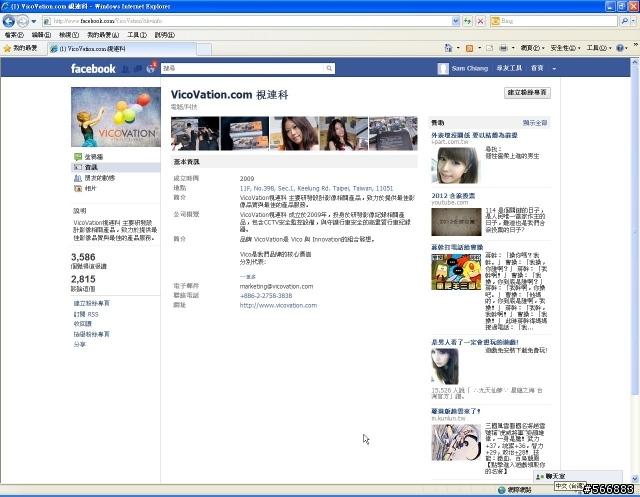Open the Keelung Rd. Taipei address link
Viewport: 640px width, 497px height.
coord(316,189)
